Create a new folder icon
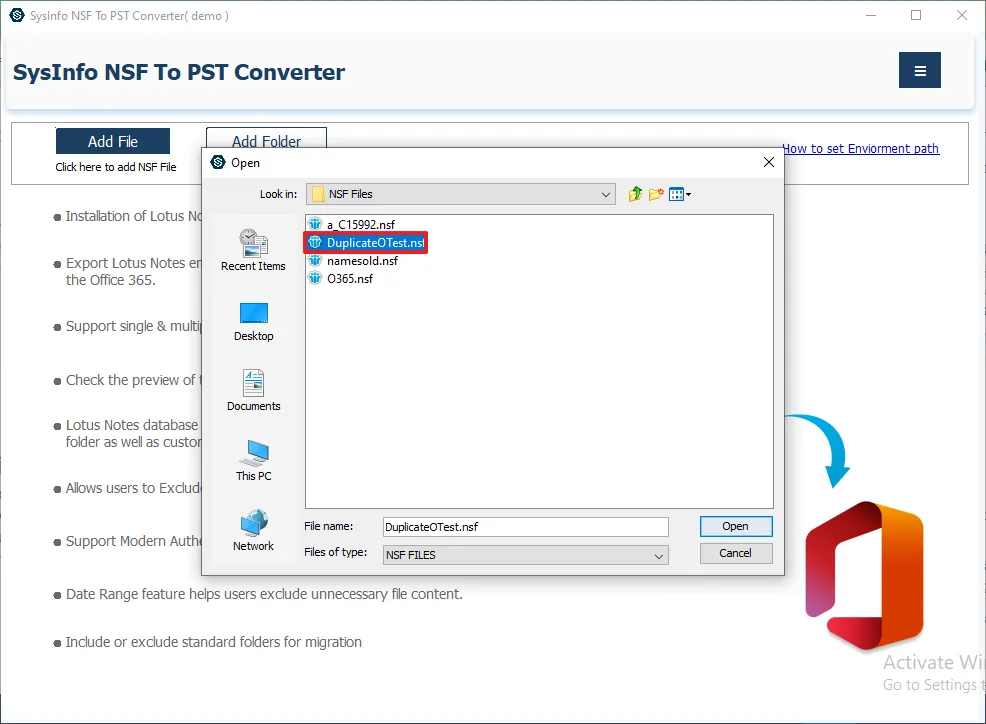 tap(656, 194)
